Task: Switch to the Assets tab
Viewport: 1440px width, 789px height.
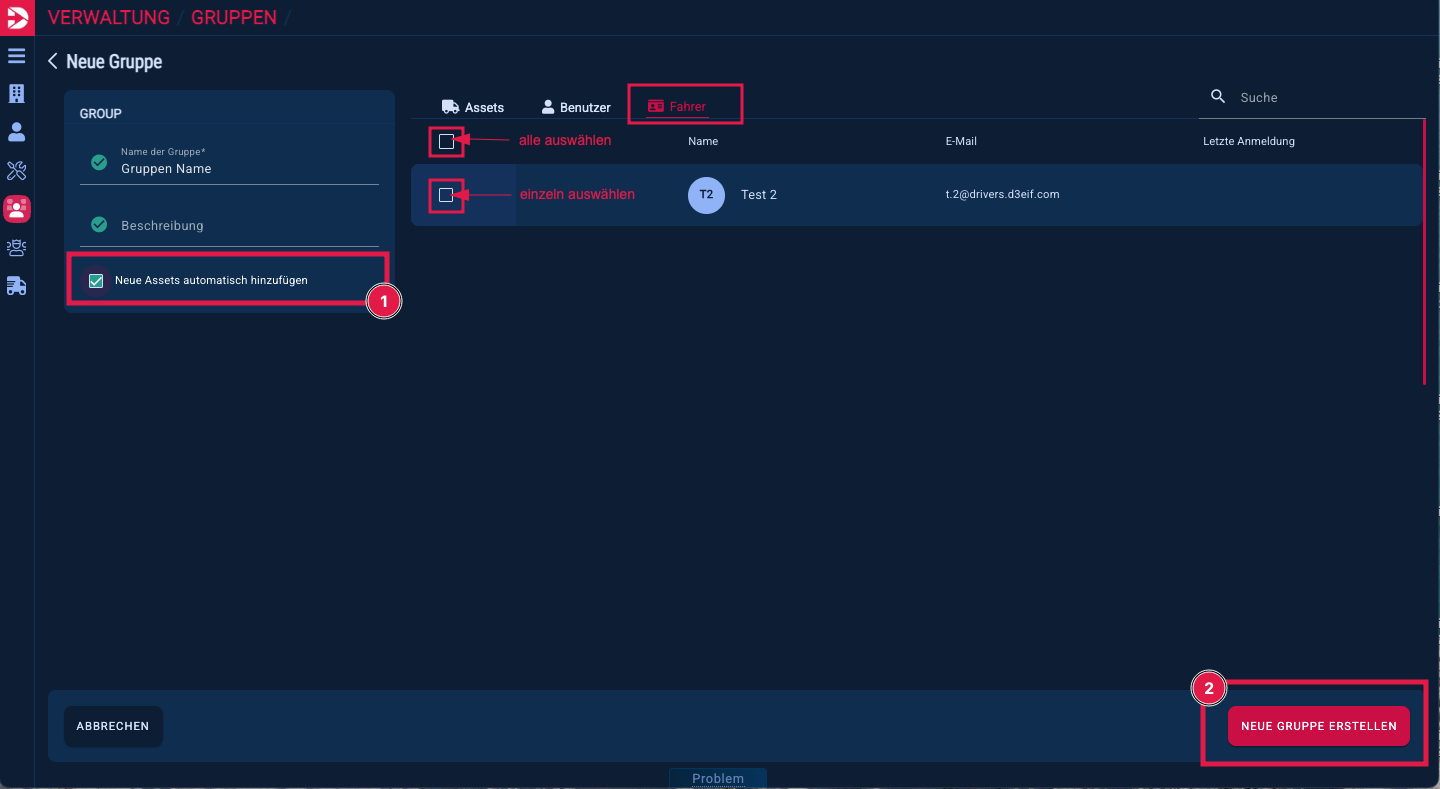Action: 473,107
